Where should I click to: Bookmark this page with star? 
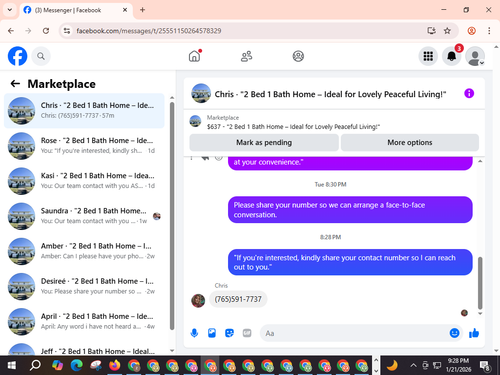click(x=447, y=31)
